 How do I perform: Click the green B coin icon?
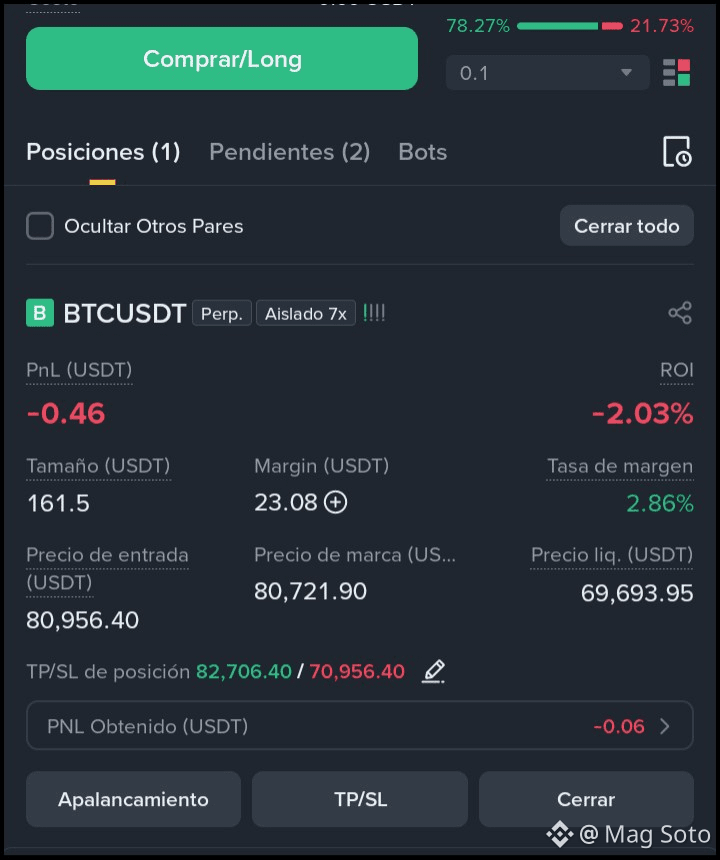point(40,313)
